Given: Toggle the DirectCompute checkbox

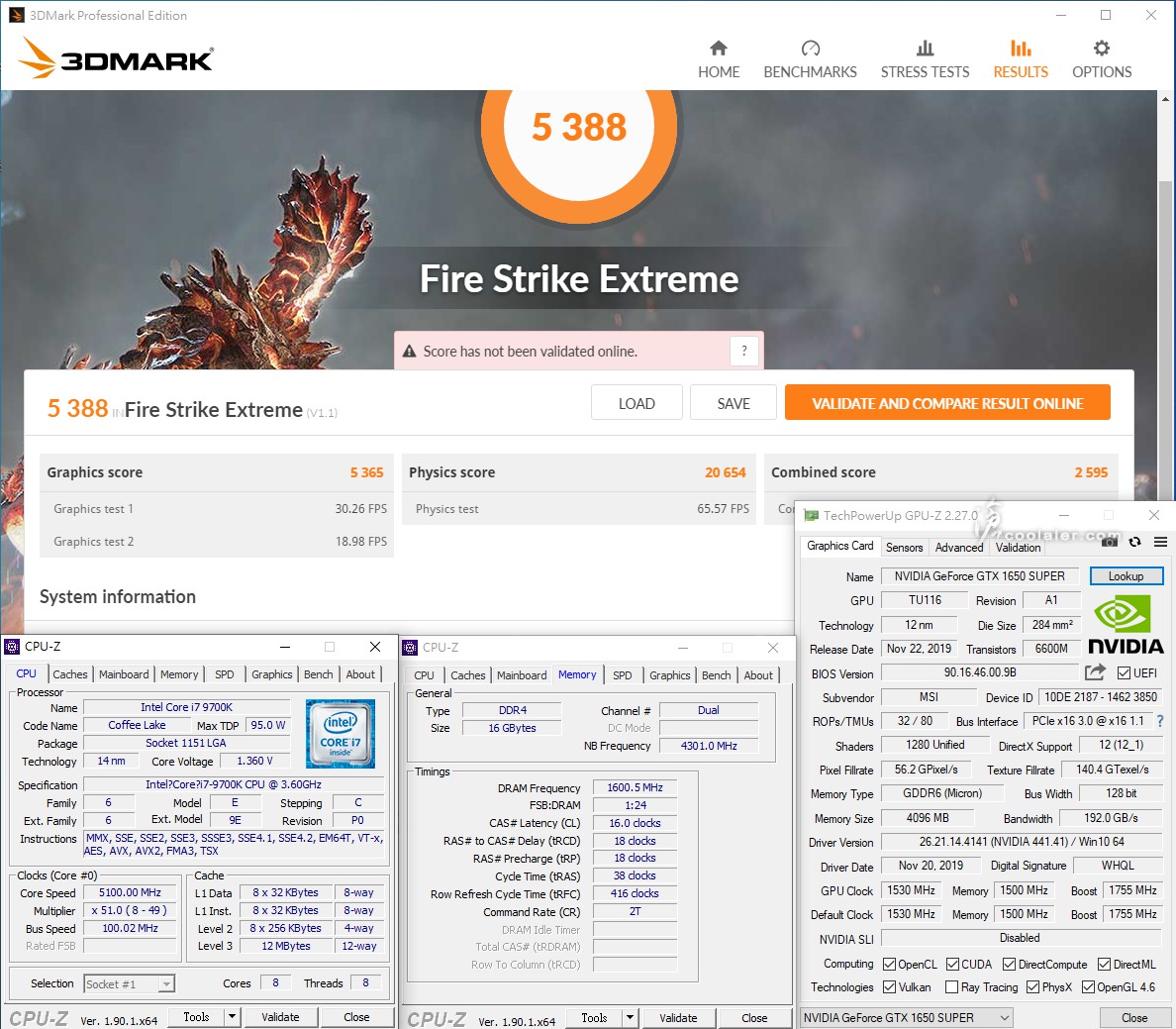Looking at the screenshot, I should pyautogui.click(x=1009, y=964).
